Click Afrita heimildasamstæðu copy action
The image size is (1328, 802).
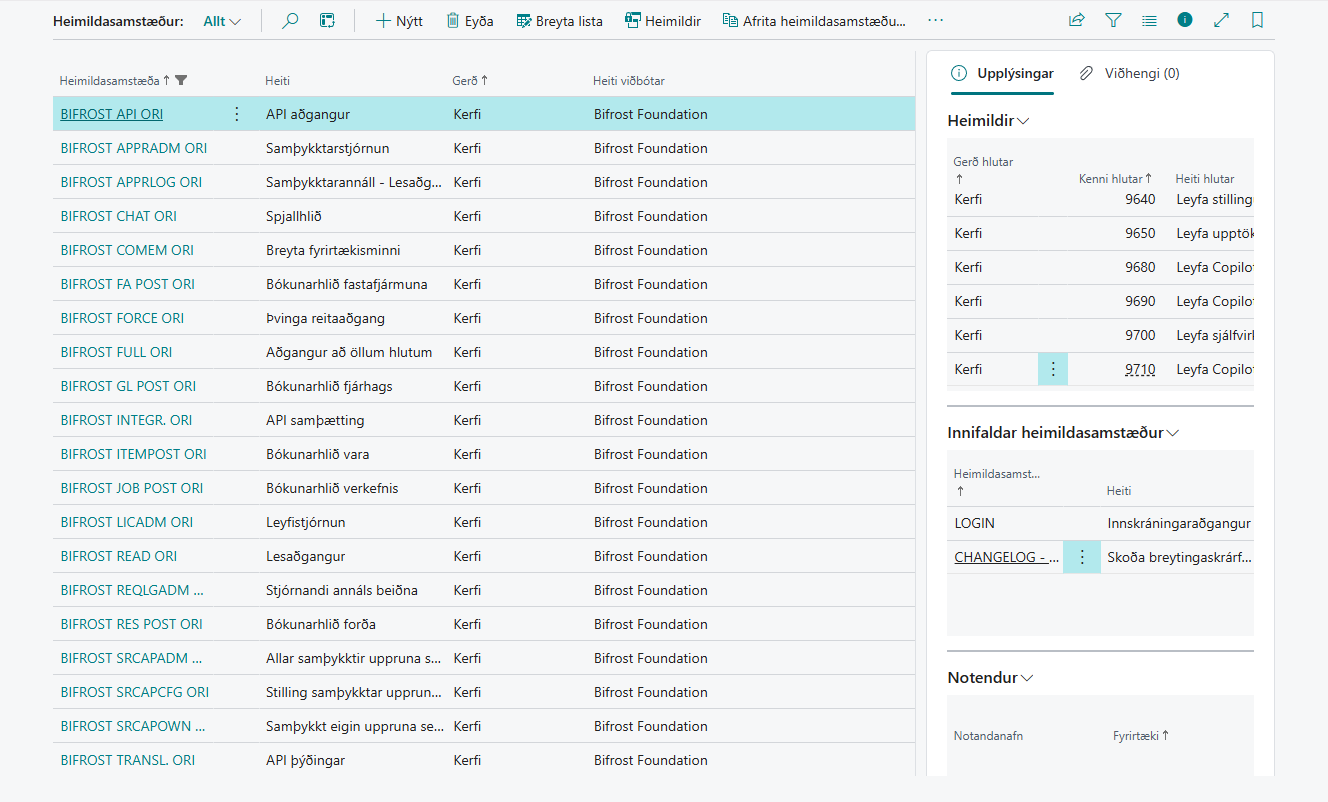[814, 20]
